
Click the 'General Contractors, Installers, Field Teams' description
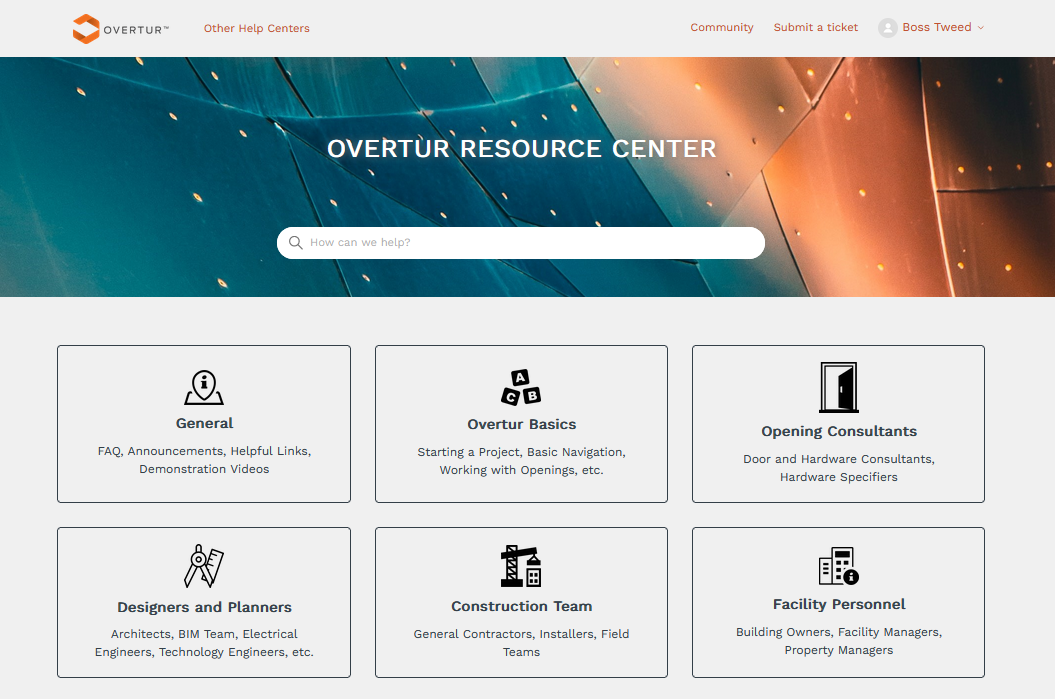click(521, 642)
